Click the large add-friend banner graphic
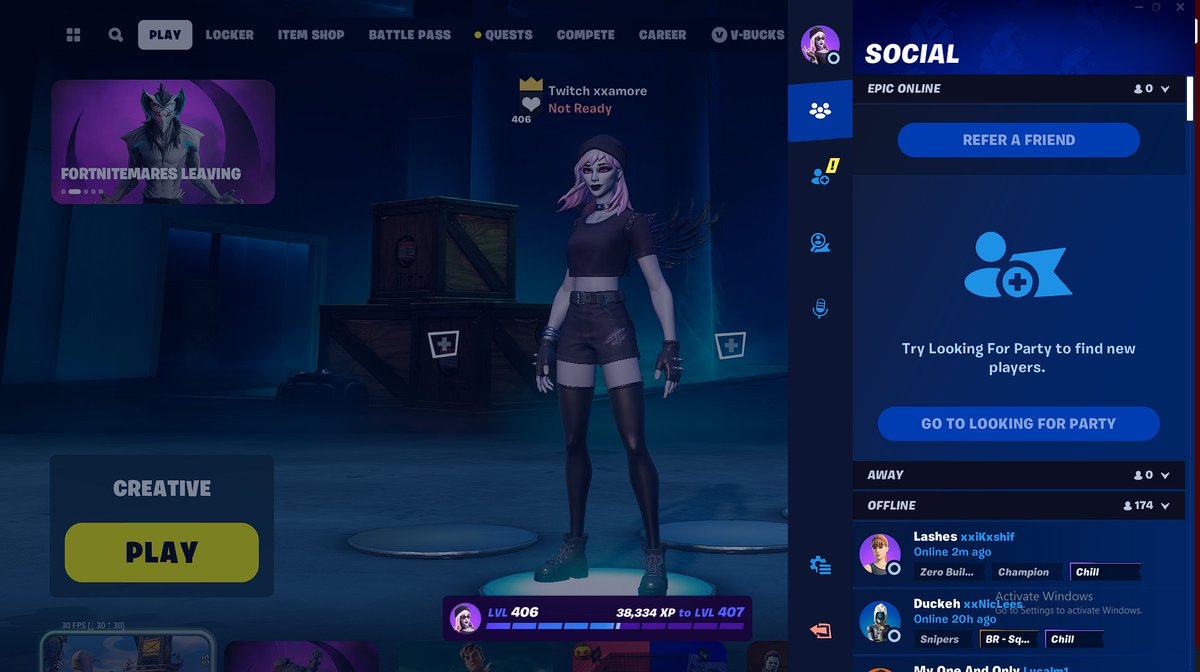1200x672 pixels. point(1018,265)
